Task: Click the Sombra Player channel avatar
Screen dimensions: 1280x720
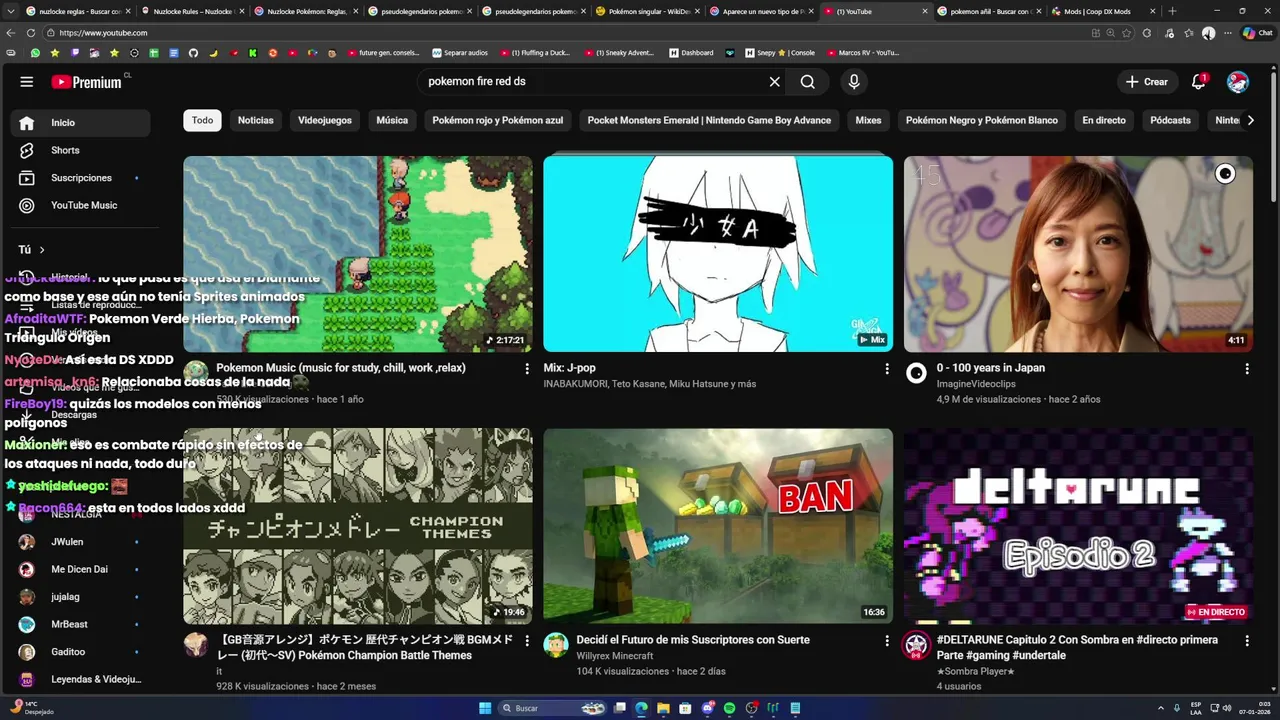Action: (916, 645)
